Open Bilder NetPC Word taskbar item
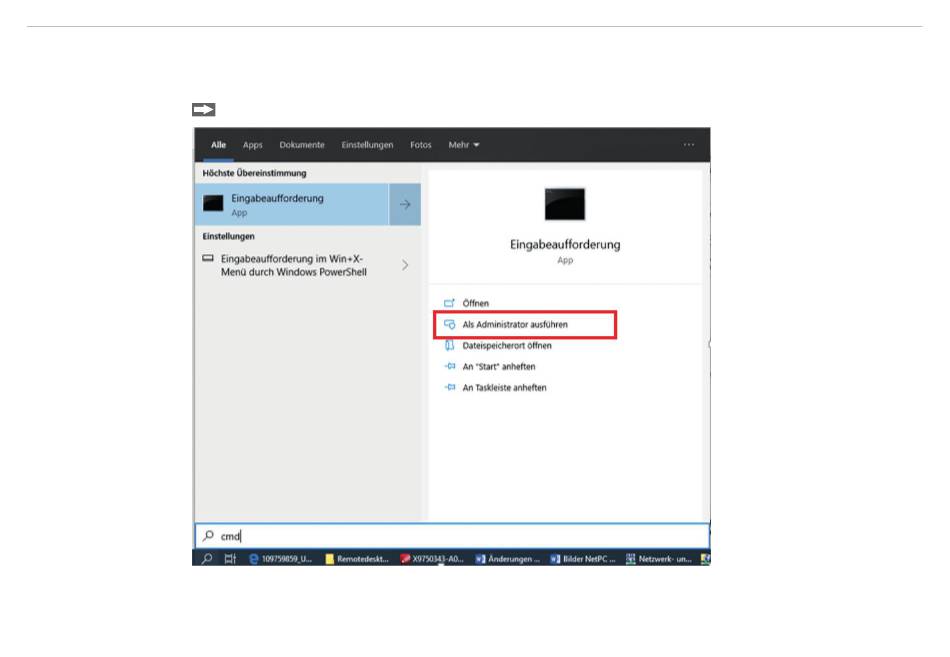 tap(582, 559)
